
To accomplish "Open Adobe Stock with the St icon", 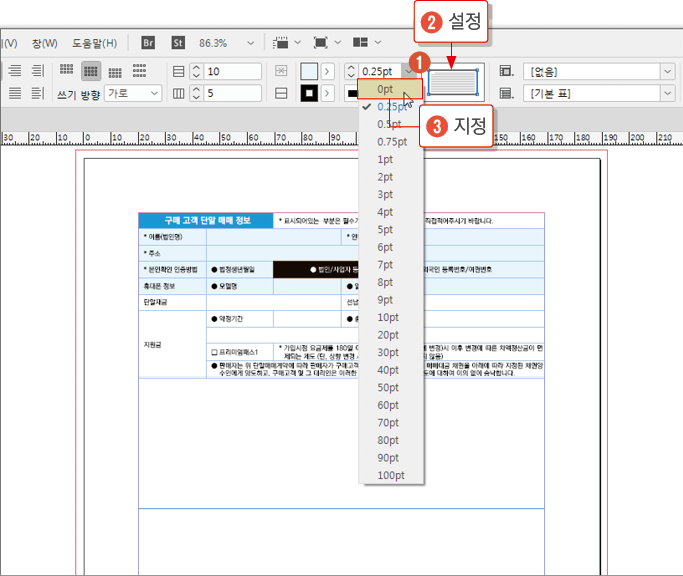I will coord(178,43).
